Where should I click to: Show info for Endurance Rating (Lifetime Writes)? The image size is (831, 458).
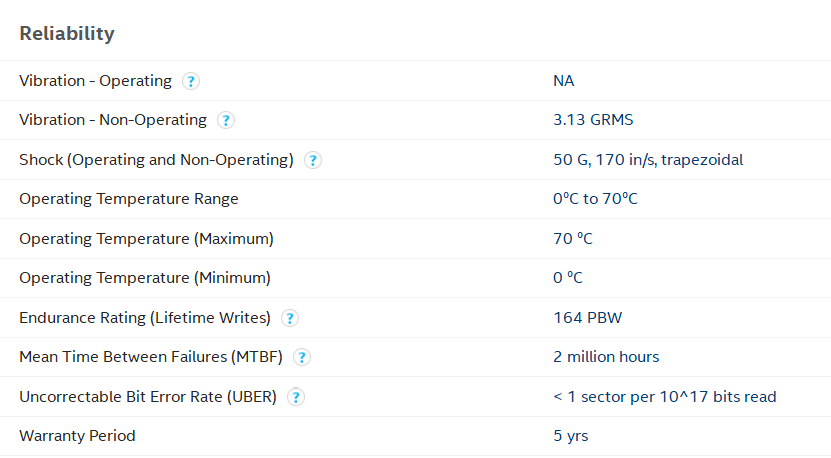point(289,318)
